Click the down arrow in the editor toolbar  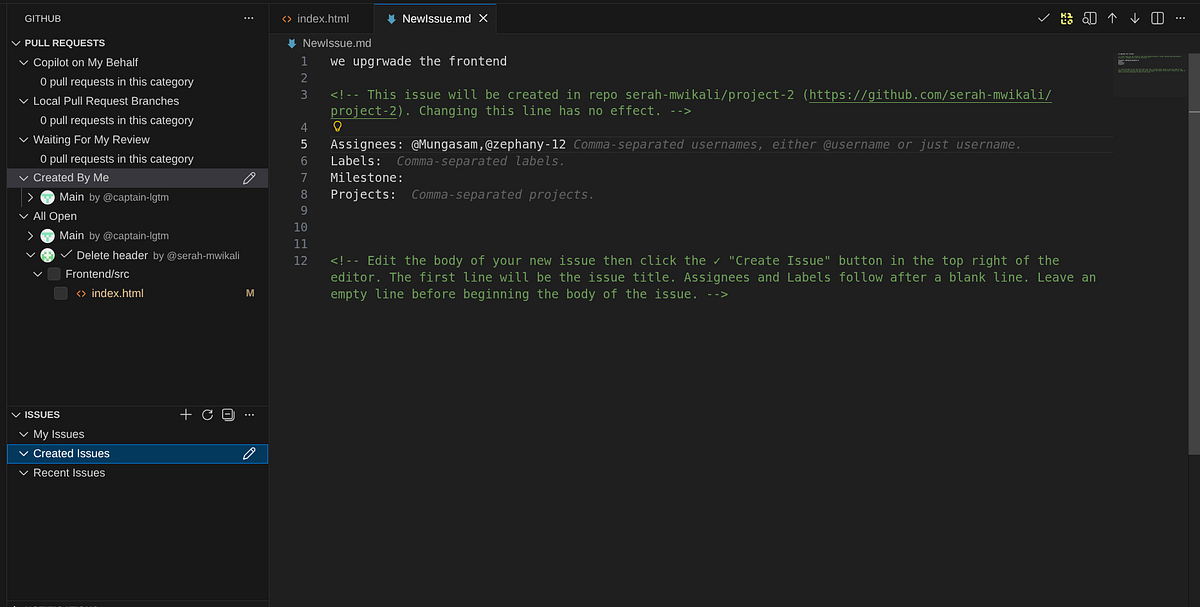[1135, 18]
